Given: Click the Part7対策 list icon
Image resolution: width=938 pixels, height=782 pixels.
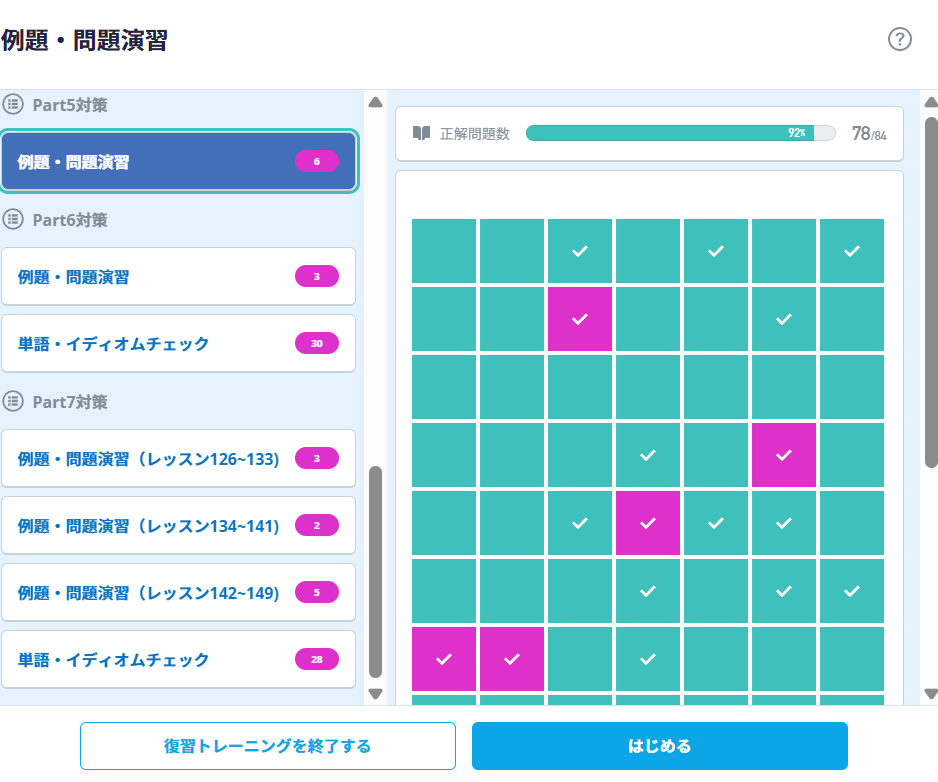Looking at the screenshot, I should point(13,401).
